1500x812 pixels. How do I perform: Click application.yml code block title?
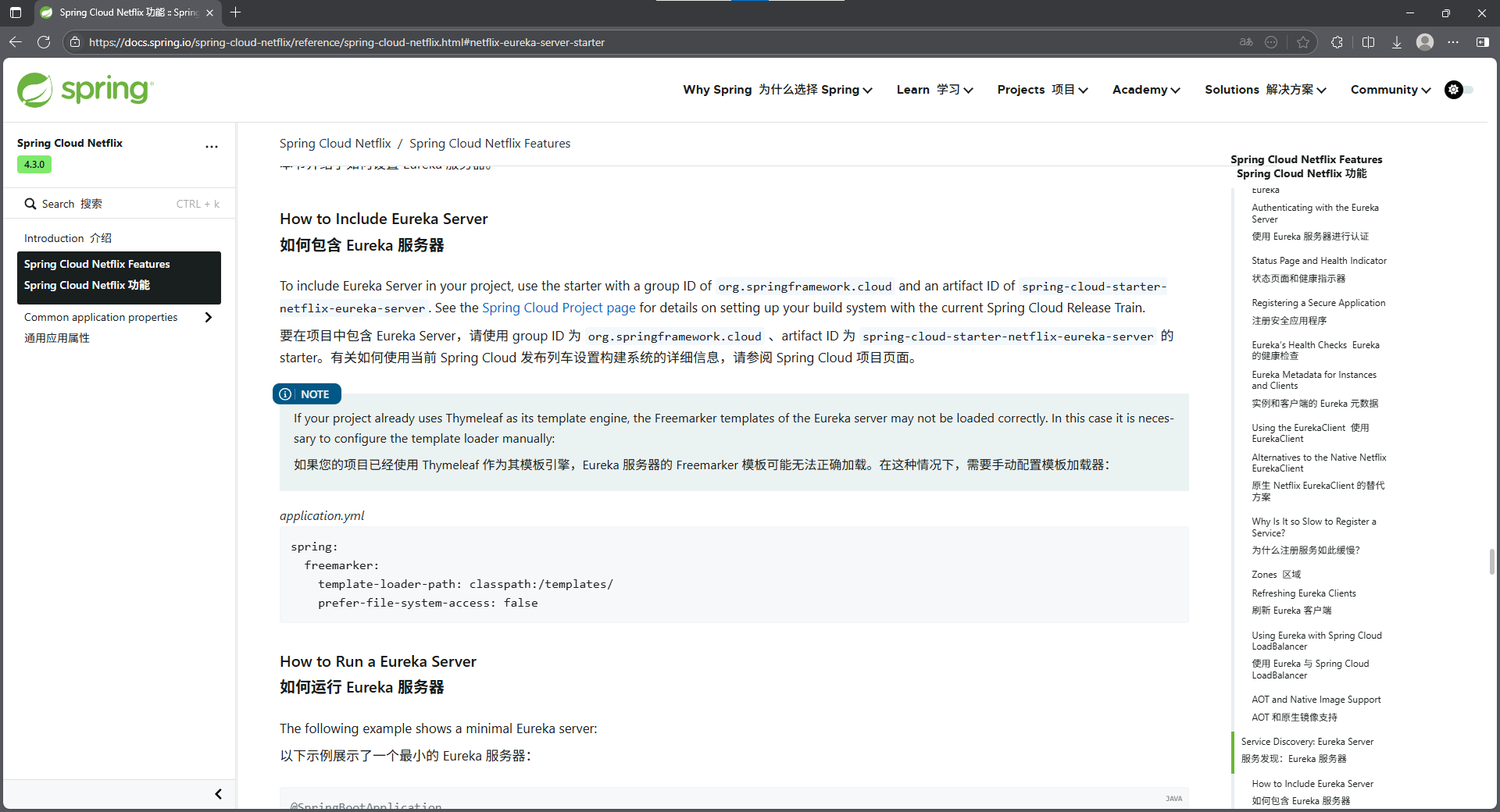click(322, 515)
